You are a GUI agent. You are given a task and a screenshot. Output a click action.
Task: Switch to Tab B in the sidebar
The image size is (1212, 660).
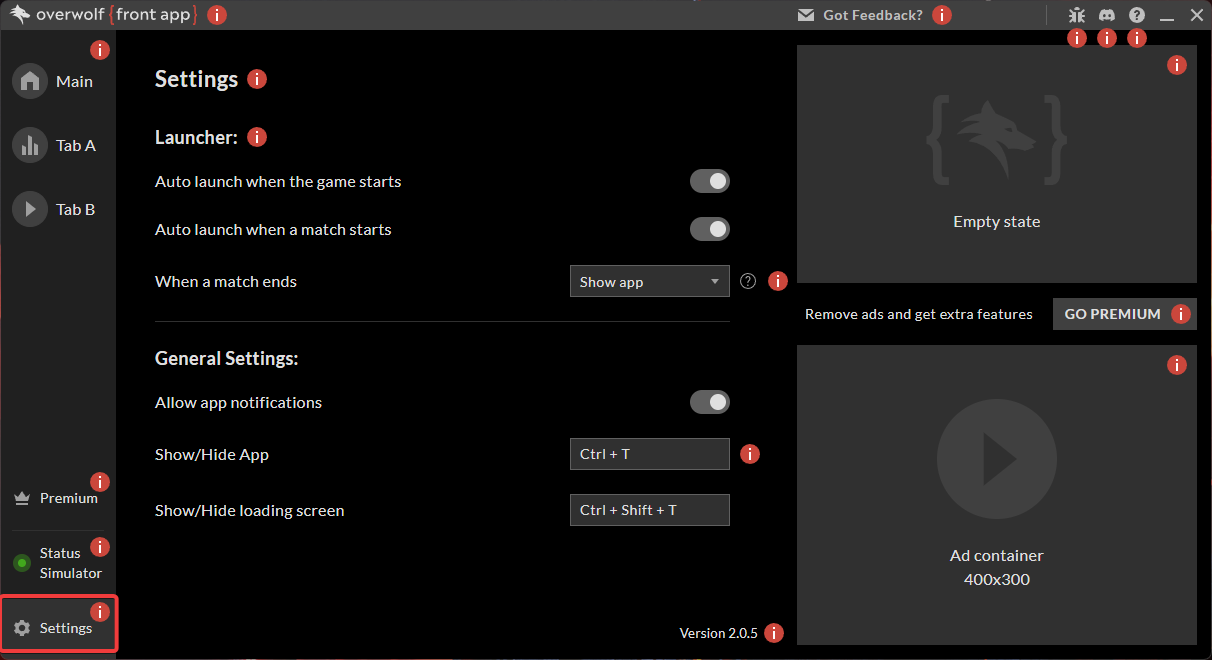pyautogui.click(x=58, y=209)
